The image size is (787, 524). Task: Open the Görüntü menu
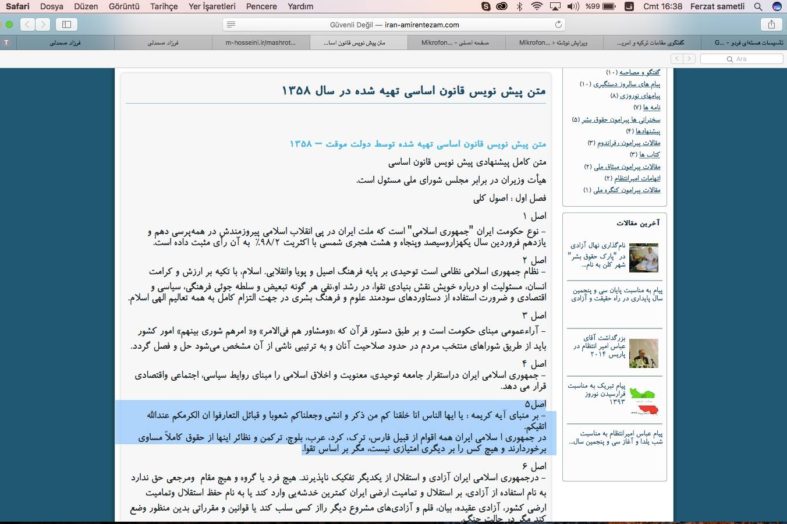click(124, 7)
